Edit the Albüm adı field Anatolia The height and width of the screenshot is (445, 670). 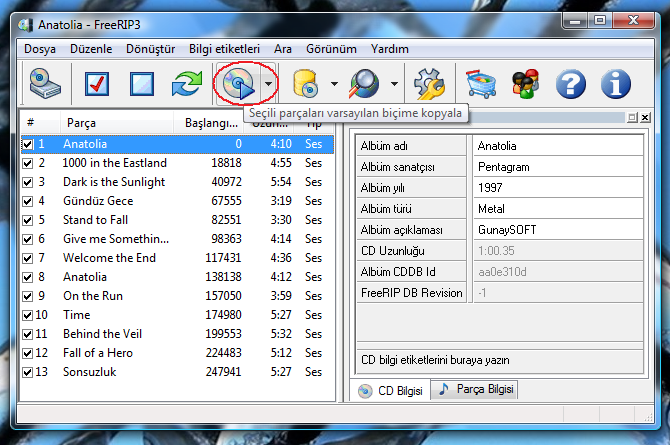(x=558, y=146)
